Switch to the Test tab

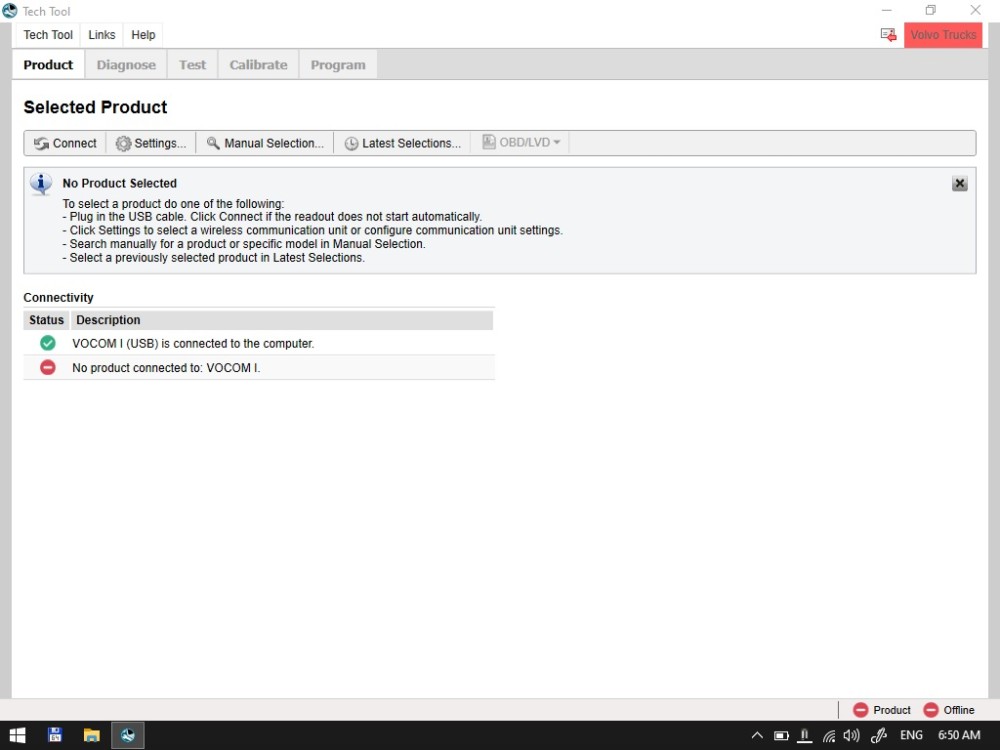point(193,65)
